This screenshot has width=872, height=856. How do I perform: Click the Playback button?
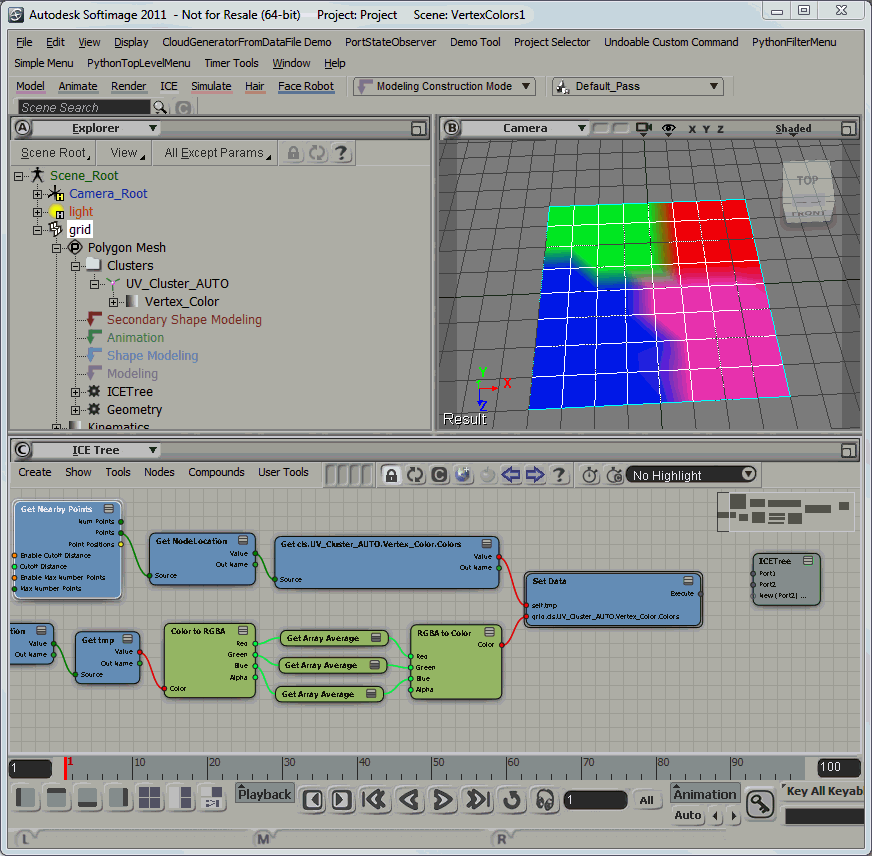click(x=265, y=794)
